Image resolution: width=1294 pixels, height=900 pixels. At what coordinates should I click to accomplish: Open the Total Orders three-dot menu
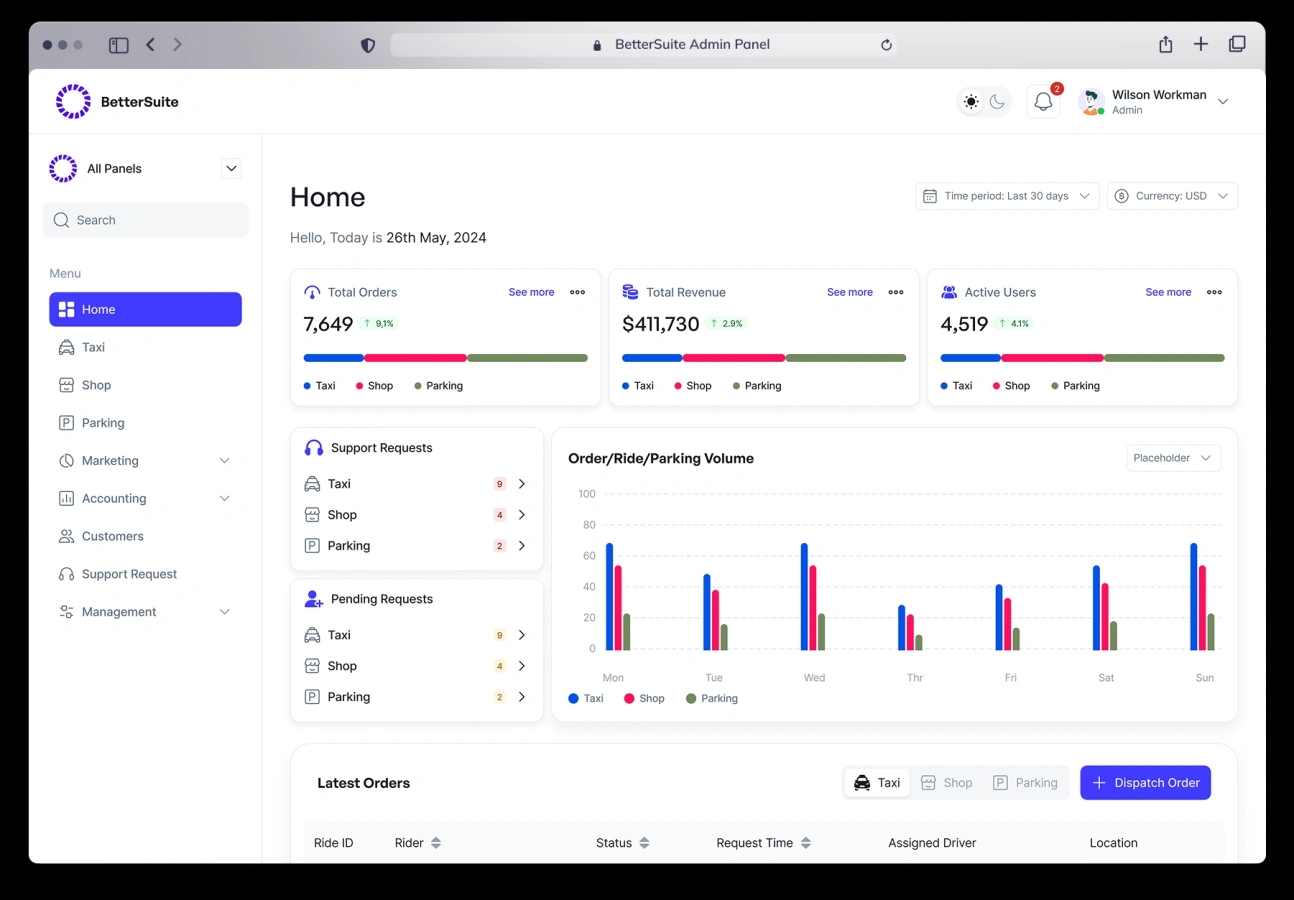pyautogui.click(x=577, y=293)
